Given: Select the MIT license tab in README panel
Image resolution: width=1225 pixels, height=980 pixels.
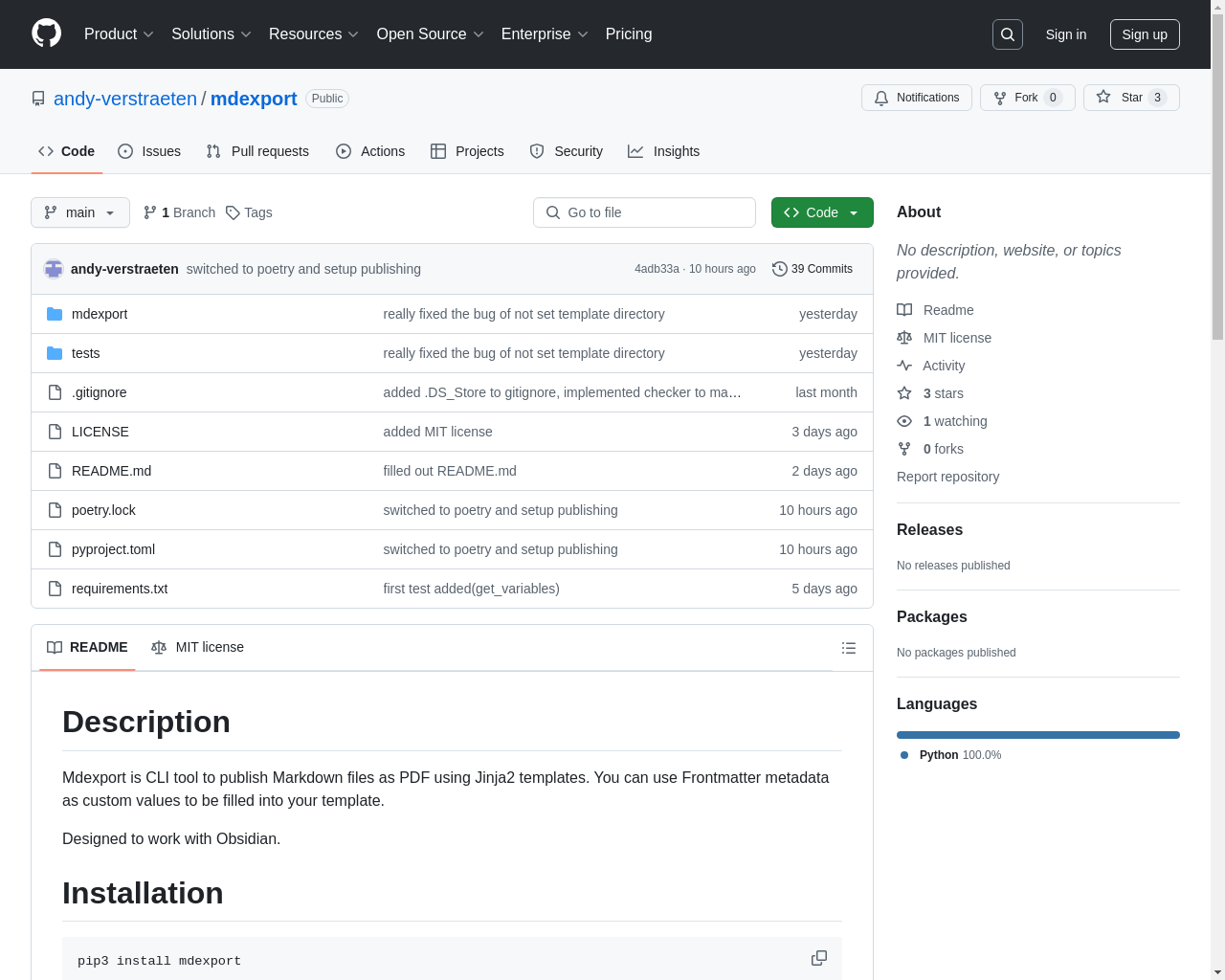Looking at the screenshot, I should 198,647.
